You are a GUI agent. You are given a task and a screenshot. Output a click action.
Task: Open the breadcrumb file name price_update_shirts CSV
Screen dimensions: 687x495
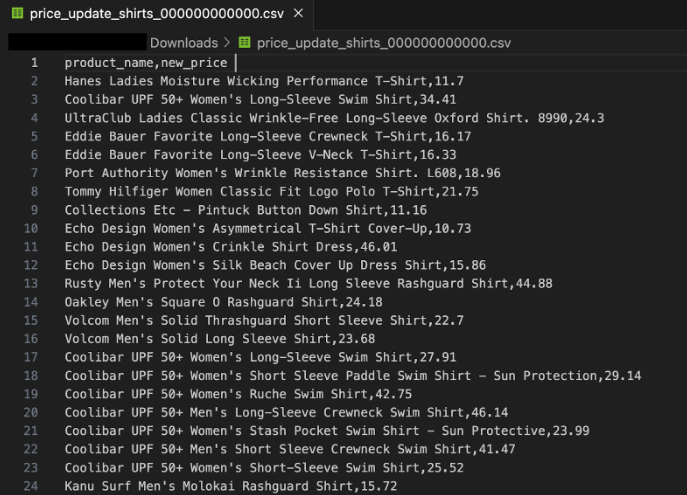coord(384,43)
